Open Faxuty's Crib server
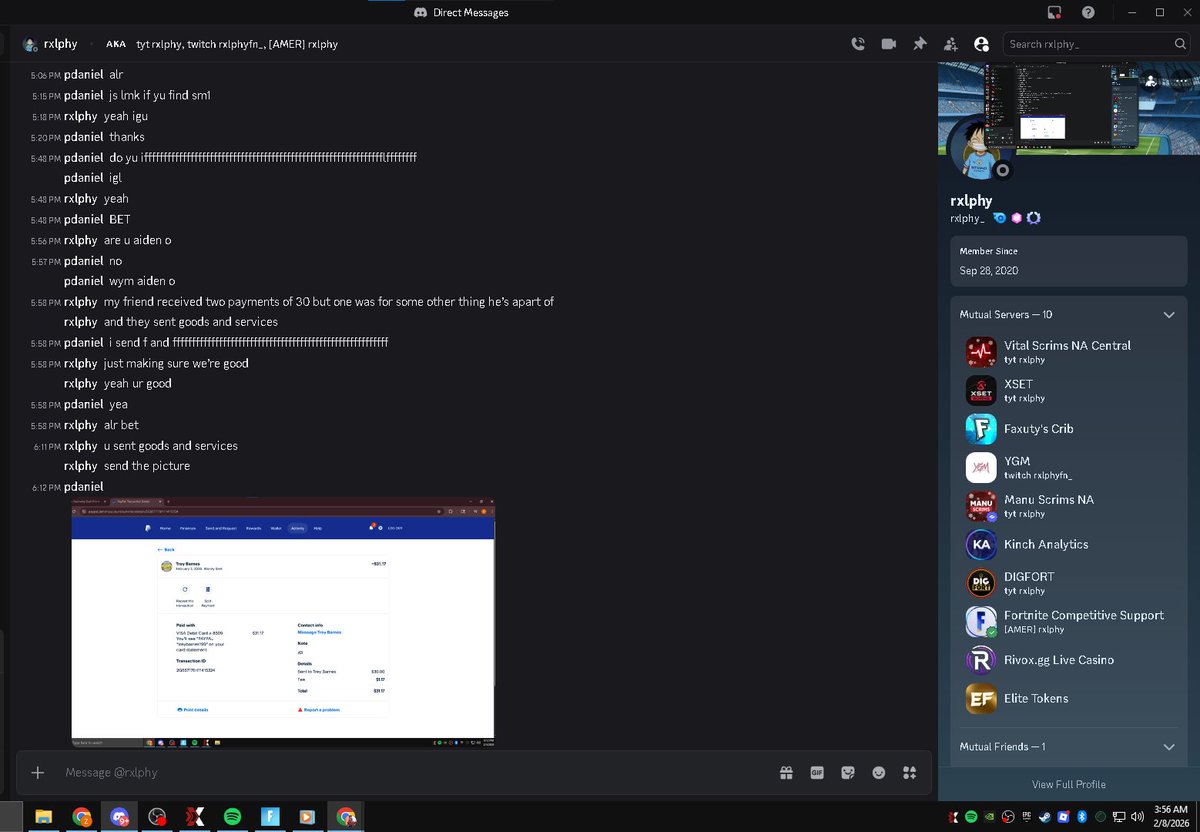Image resolution: width=1200 pixels, height=832 pixels. click(1069, 428)
